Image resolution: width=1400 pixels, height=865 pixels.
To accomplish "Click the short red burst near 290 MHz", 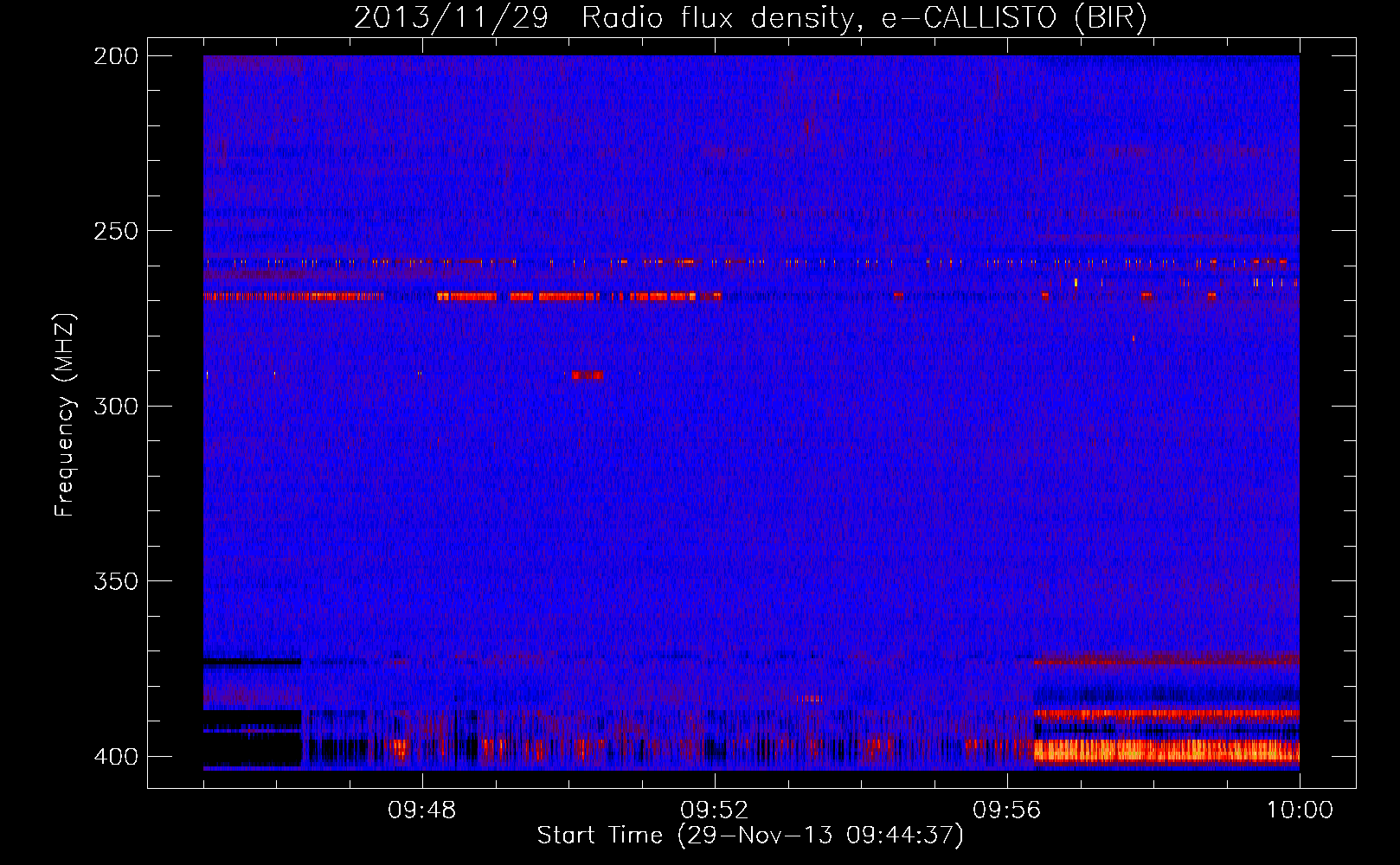I will click(588, 375).
